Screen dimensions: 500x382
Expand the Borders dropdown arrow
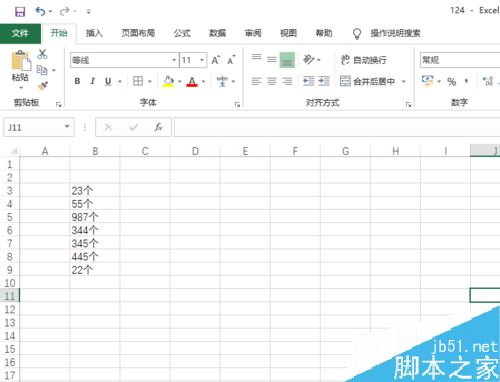[150, 81]
